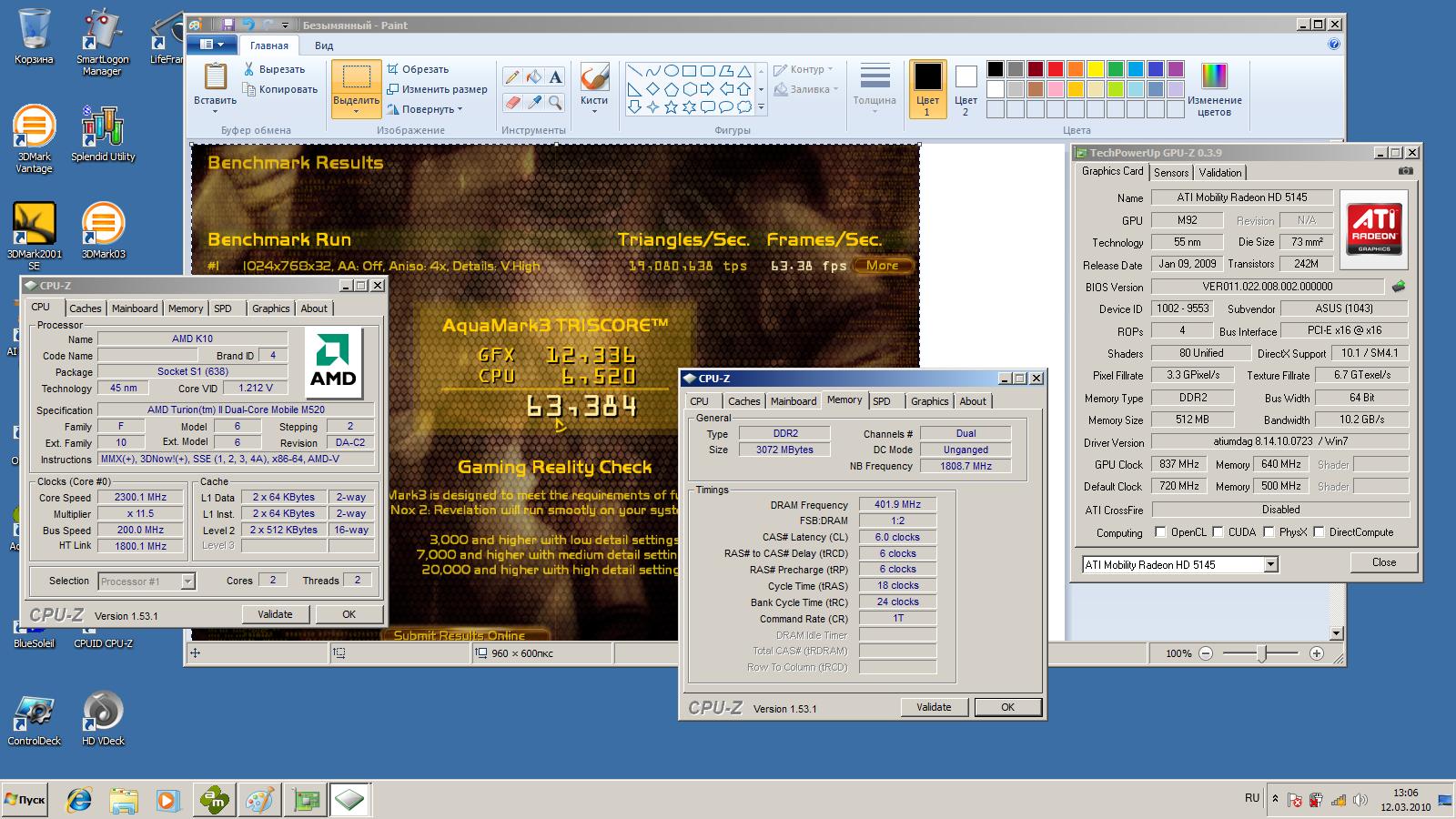The height and width of the screenshot is (819, 1456).
Task: Click Изменение цветов edit colors button
Action: [x=1214, y=89]
